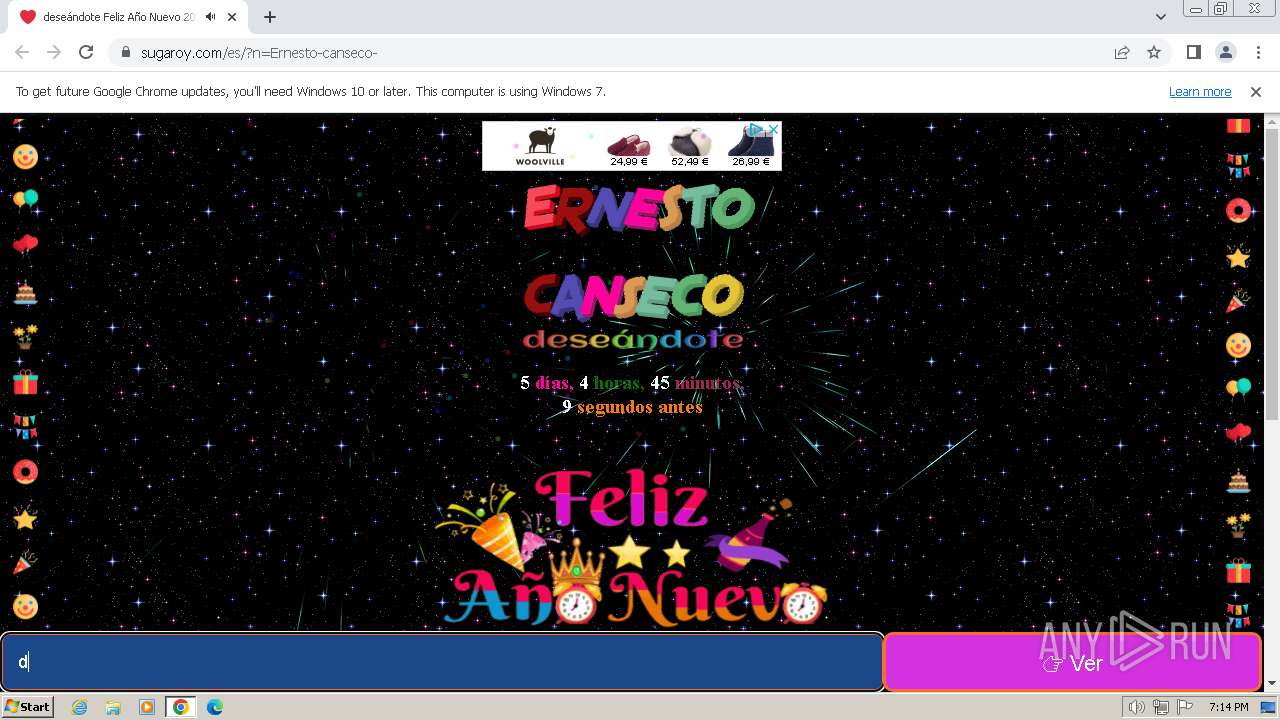Click the flower pot emoji on the left side

(25, 337)
